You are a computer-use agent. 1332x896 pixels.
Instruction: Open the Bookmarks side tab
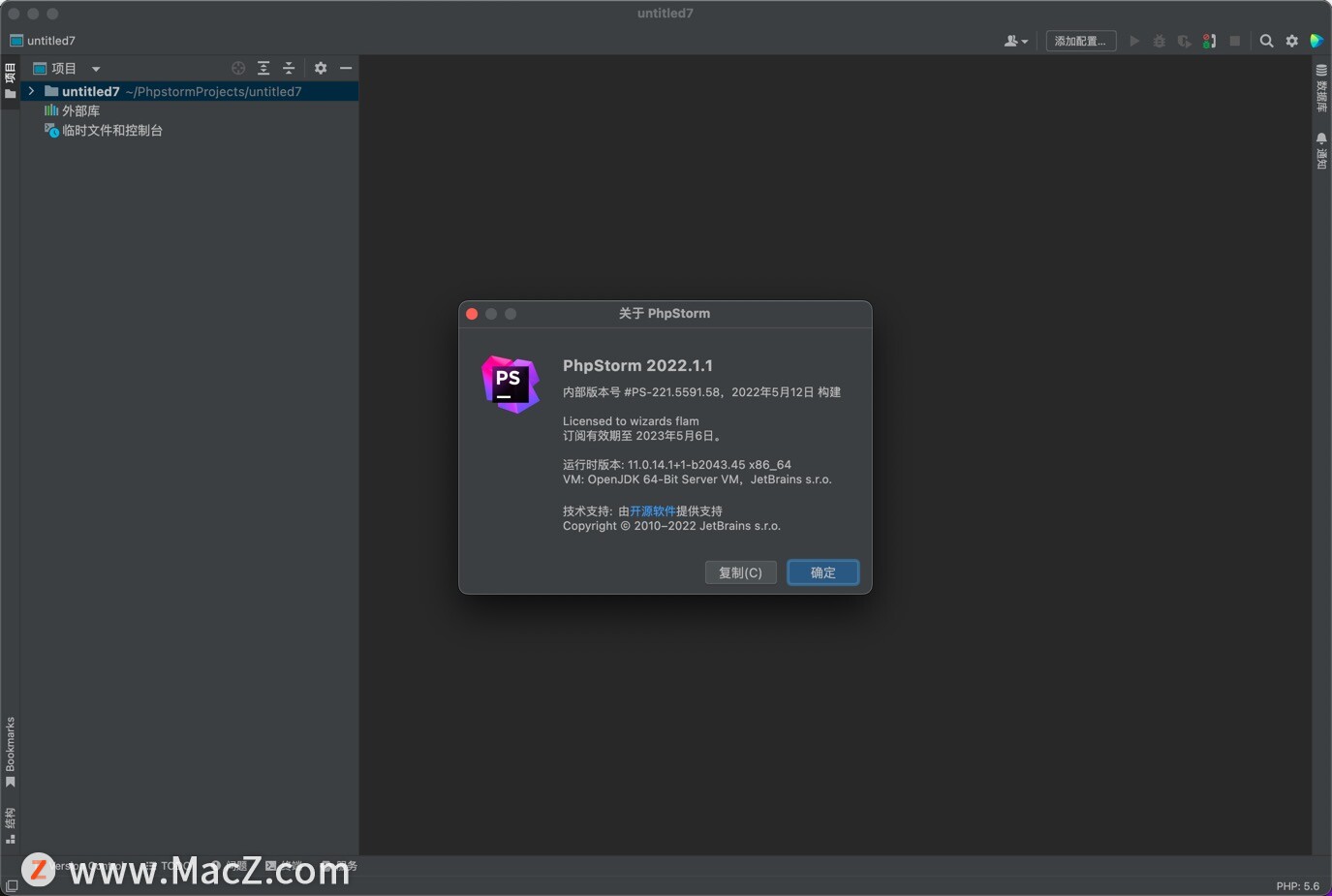(x=10, y=752)
